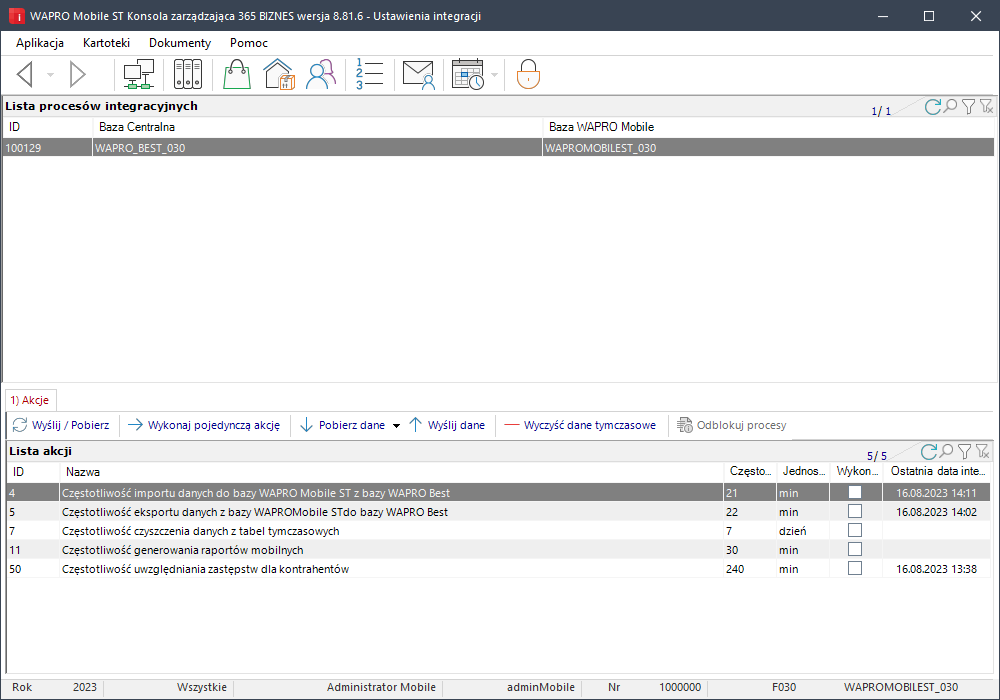
Task: Expand the Pobierz dane dropdown arrow
Action: [x=396, y=426]
